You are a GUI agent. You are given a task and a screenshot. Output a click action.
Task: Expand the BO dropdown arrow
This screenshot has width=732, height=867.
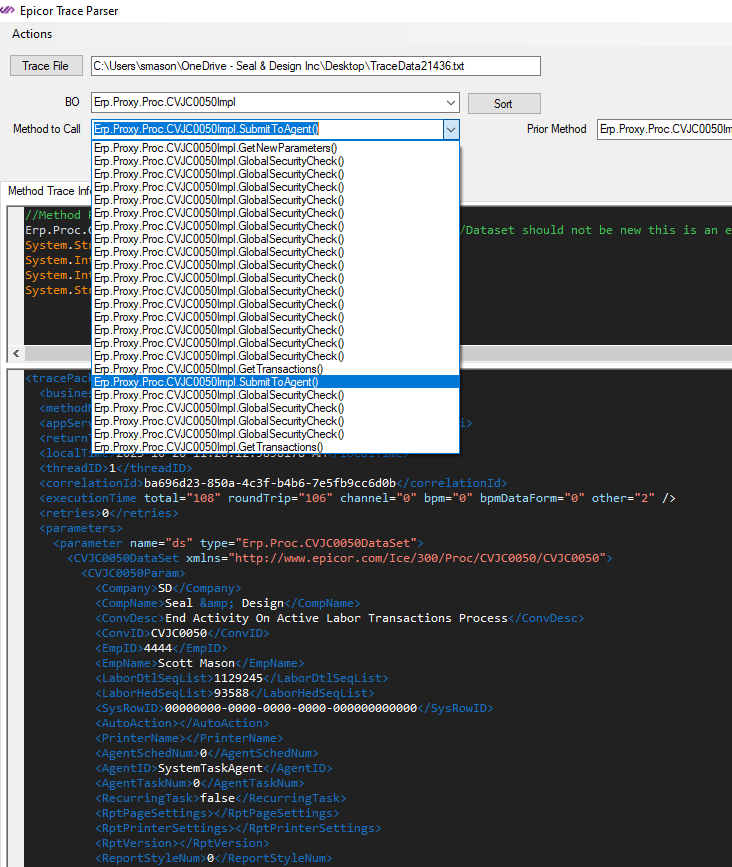450,103
